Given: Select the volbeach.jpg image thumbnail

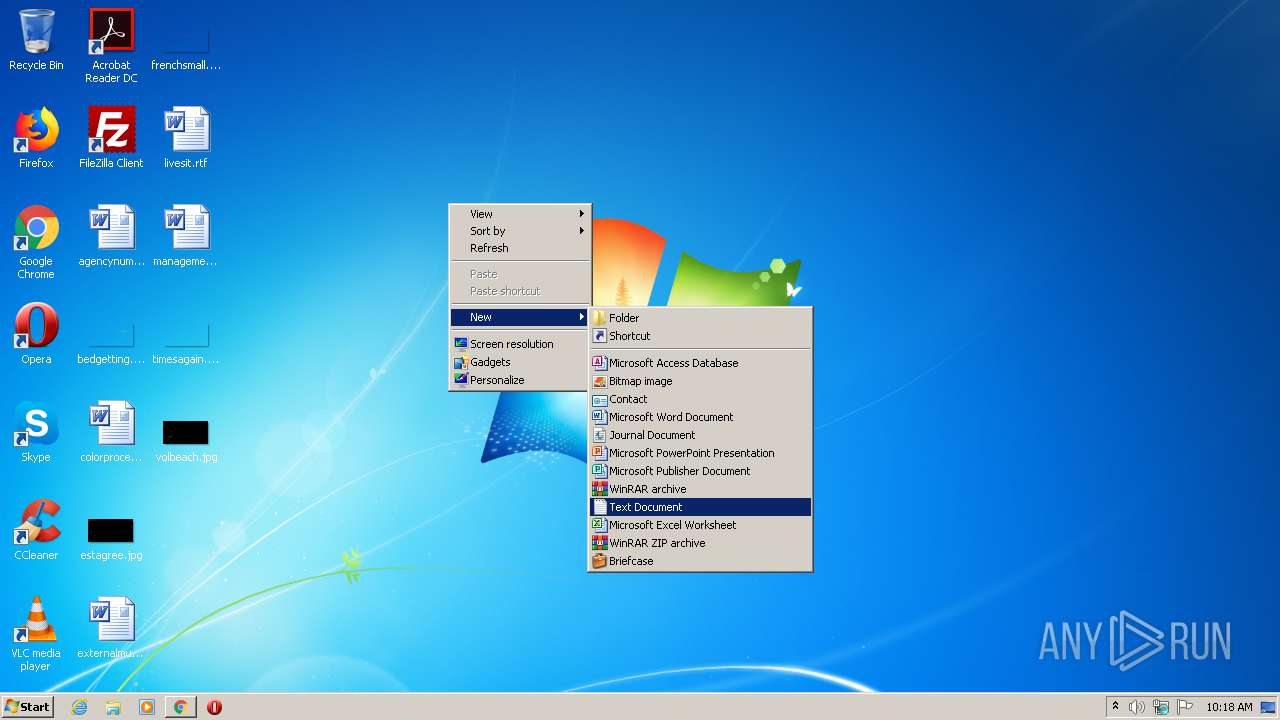Looking at the screenshot, I should coord(186,432).
